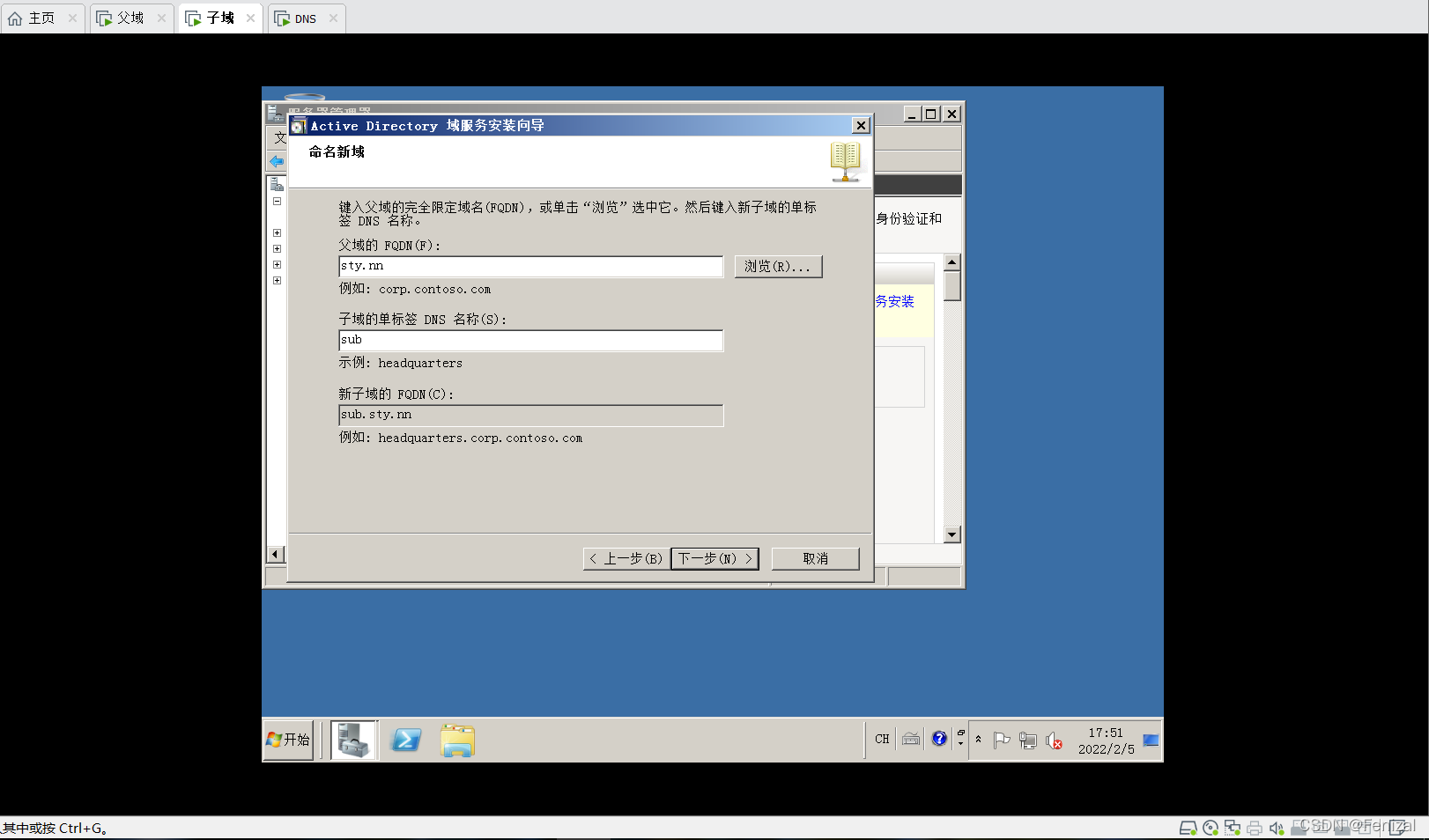Close the 子域 tab
This screenshot has height=840, width=1429.
pyautogui.click(x=251, y=18)
